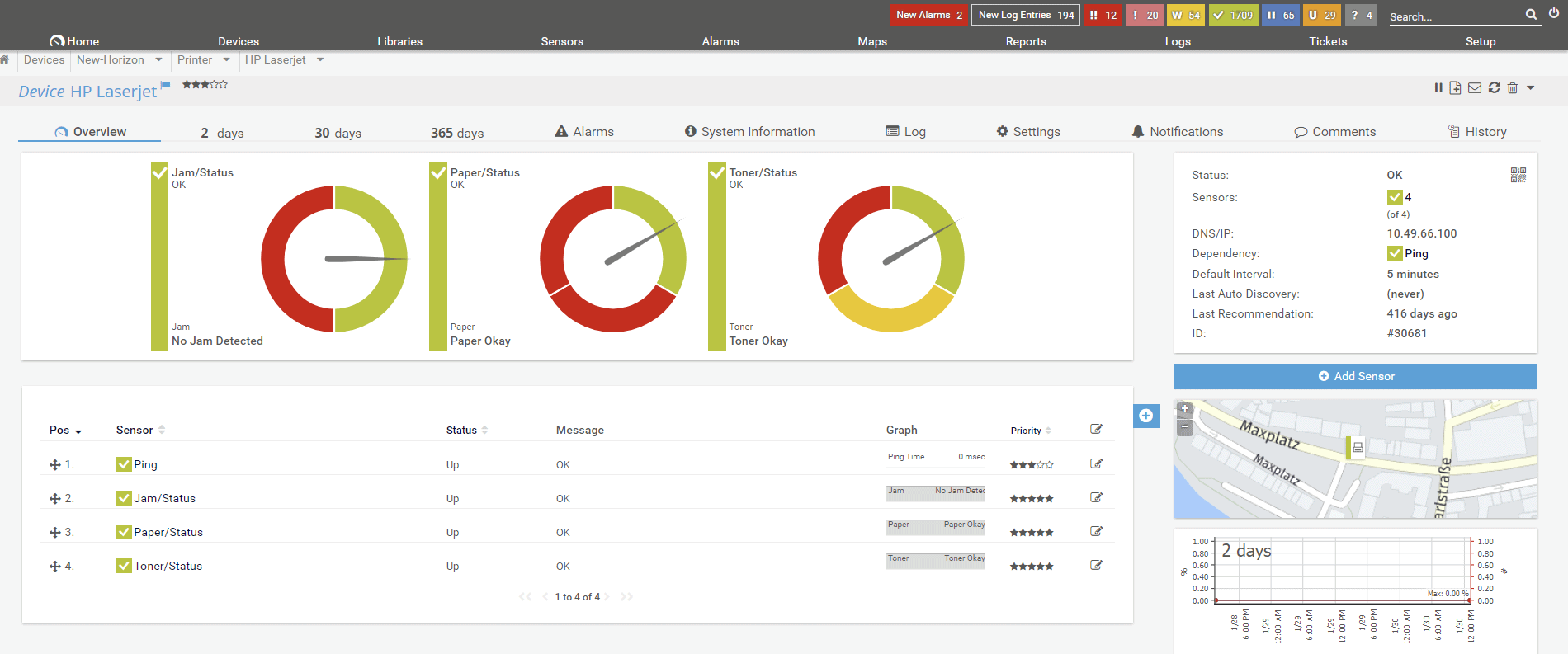Edit the Ping sensor row
The width and height of the screenshot is (1568, 654).
coord(1096,463)
